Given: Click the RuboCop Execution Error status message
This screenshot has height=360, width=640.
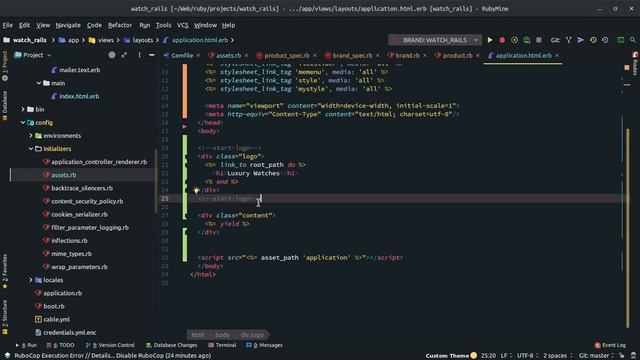Looking at the screenshot, I should click(113, 356).
